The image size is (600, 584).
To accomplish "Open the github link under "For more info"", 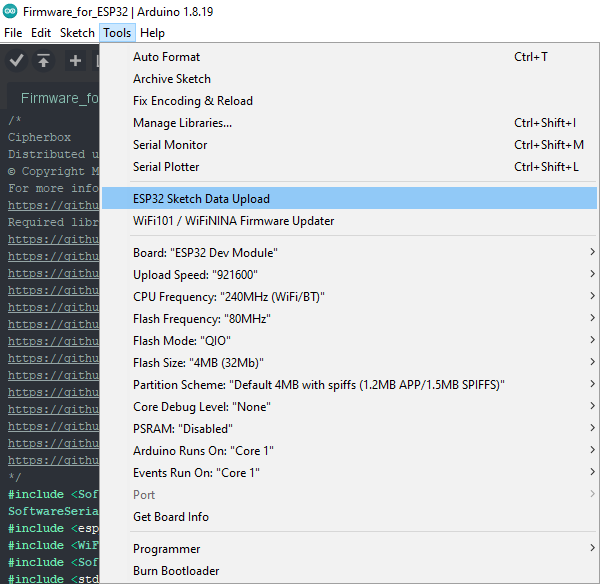I will [x=53, y=205].
